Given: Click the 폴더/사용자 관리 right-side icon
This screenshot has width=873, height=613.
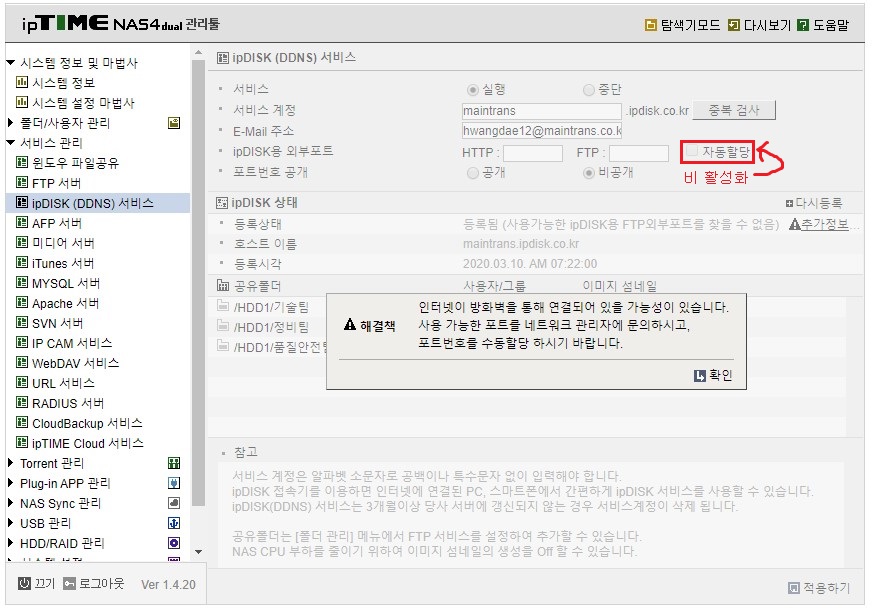Looking at the screenshot, I should (x=174, y=123).
